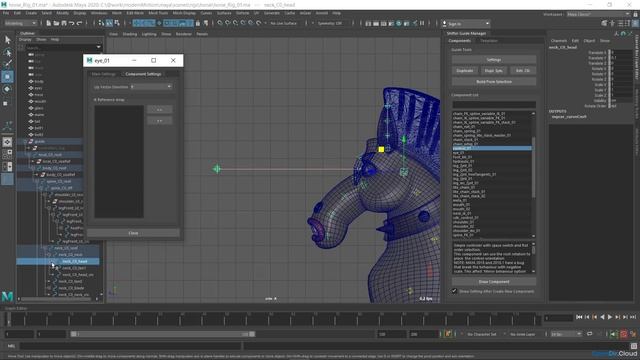The width and height of the screenshot is (640, 360).
Task: Open the Outliner Display menu
Action: pyautogui.click(x=25, y=40)
